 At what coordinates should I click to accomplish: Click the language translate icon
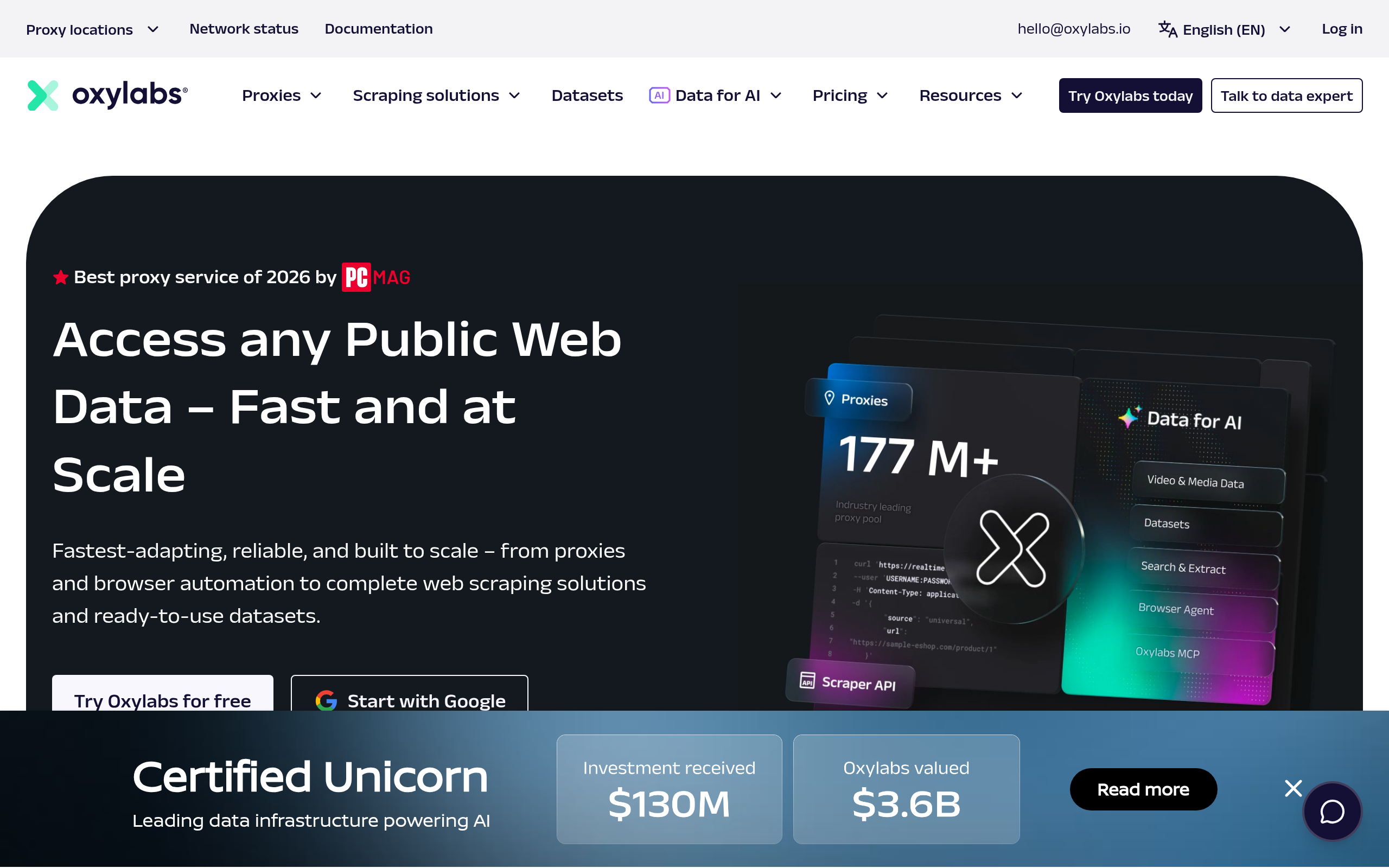1168,29
